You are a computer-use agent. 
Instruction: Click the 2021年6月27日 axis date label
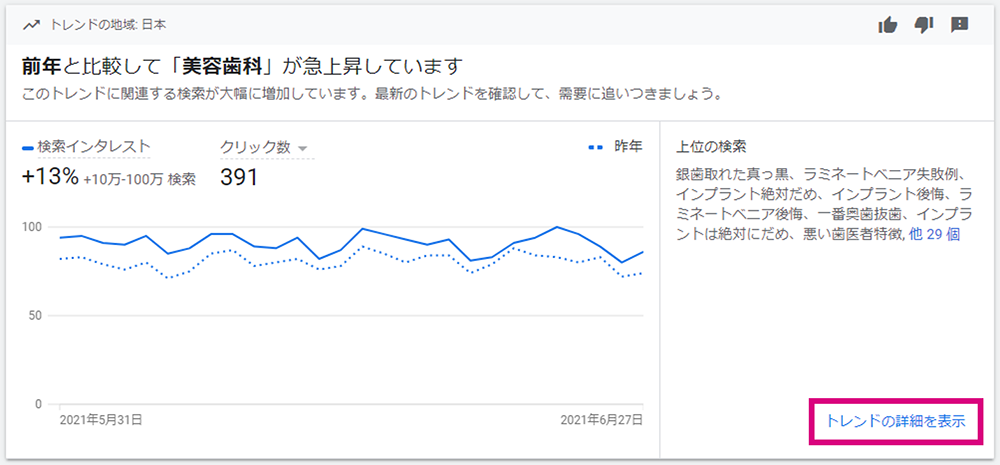coord(601,420)
